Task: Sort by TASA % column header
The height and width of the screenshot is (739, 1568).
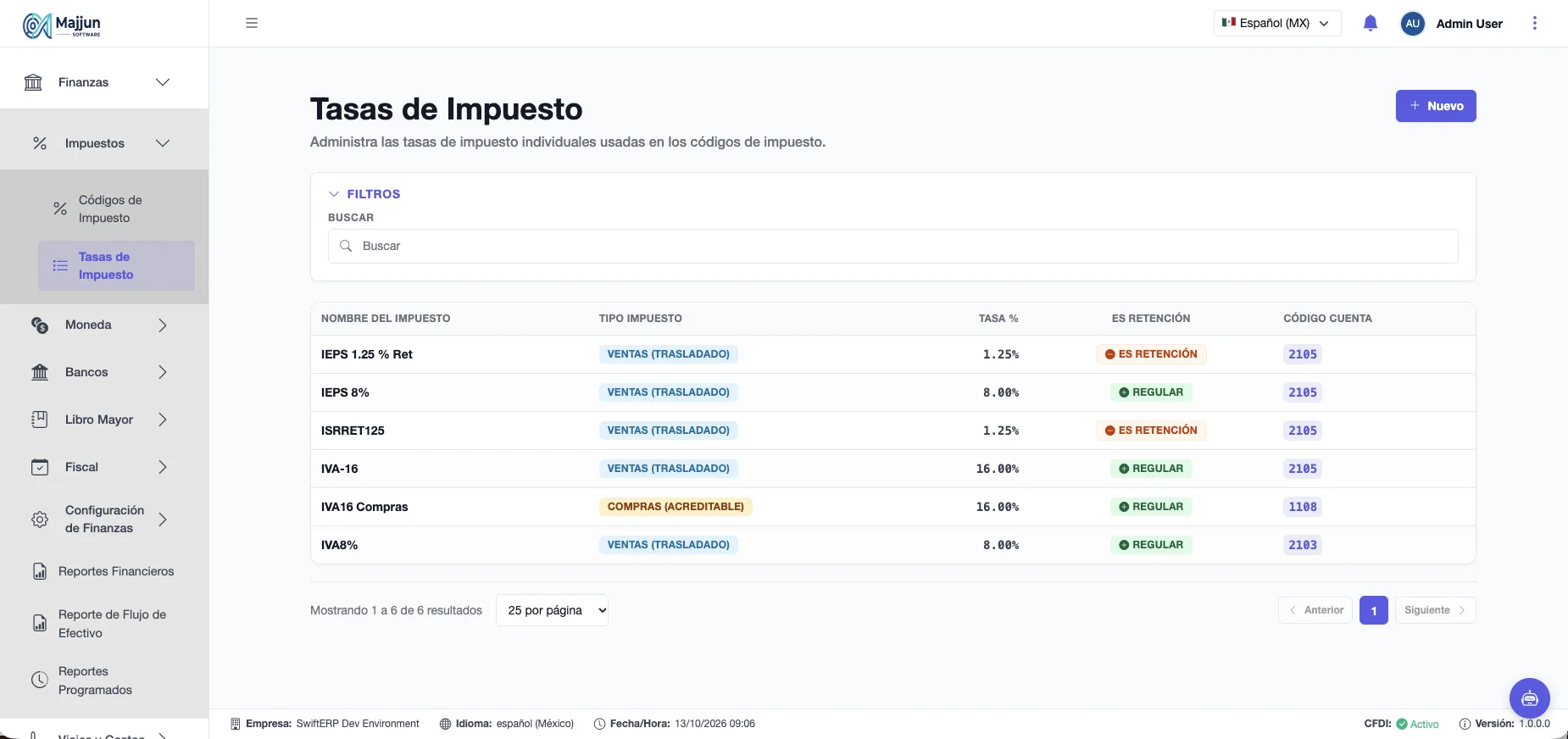Action: click(998, 319)
